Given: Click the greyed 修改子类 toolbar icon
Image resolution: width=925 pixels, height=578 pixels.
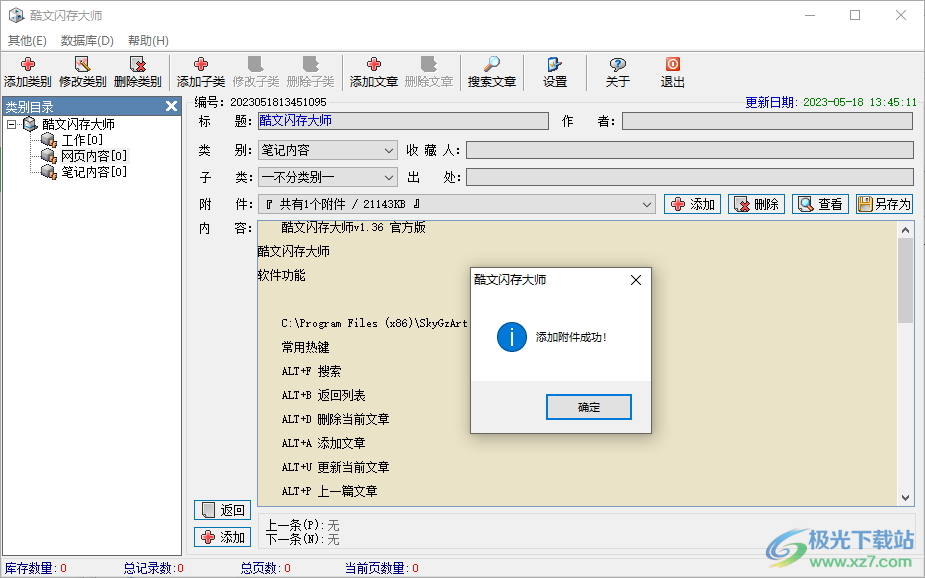Looking at the screenshot, I should 255,72.
